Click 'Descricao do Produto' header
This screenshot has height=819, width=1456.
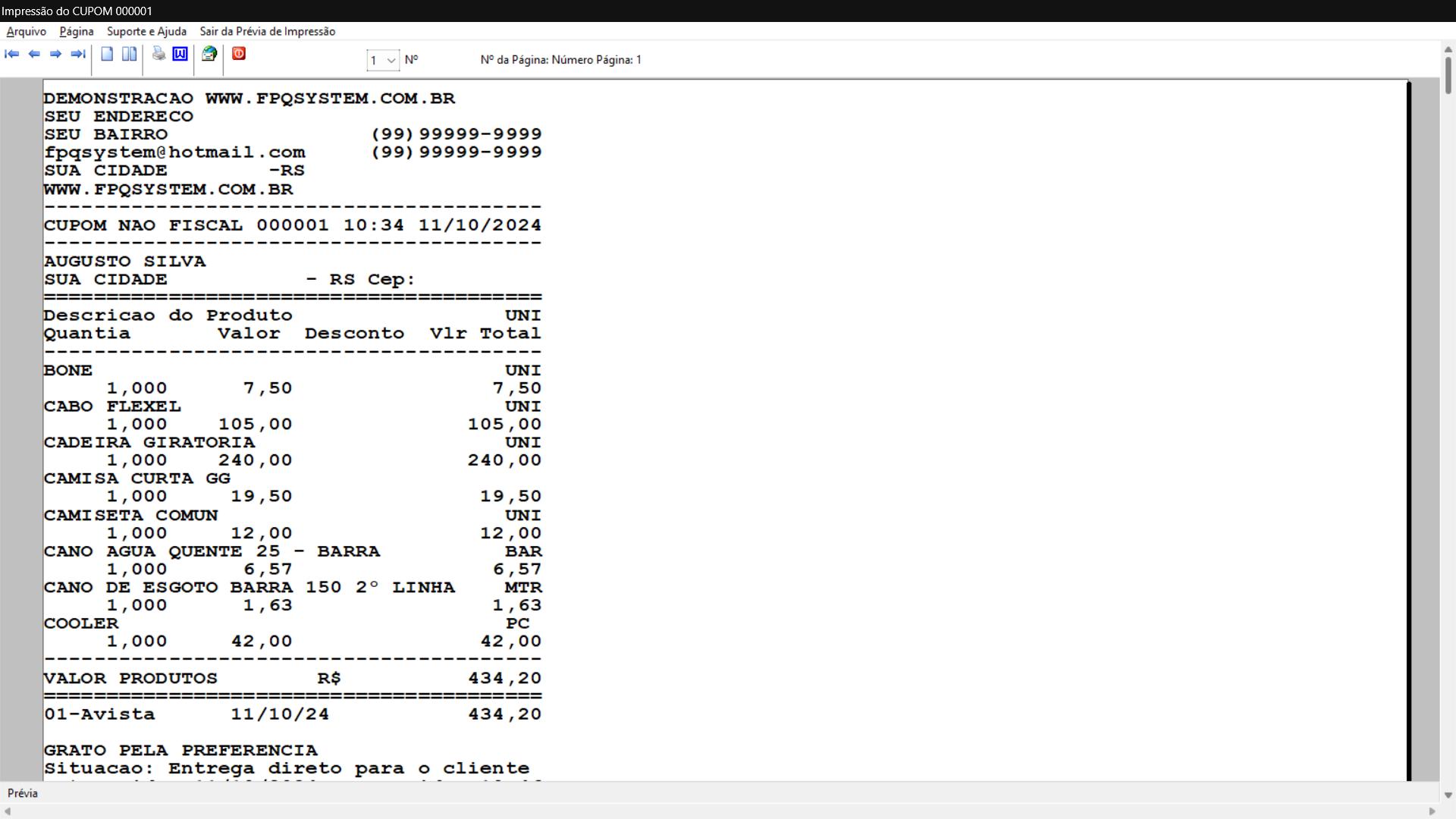(168, 315)
